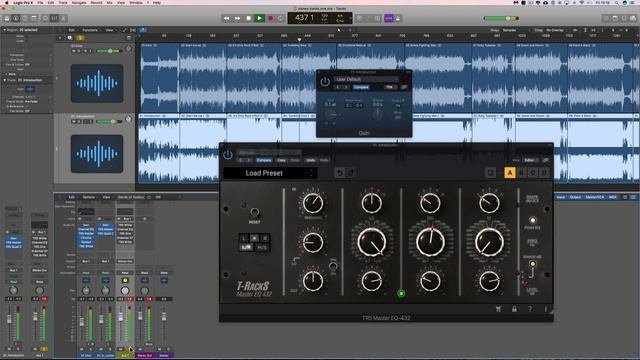Open the Load Preset selector in T-Racks
This screenshot has width=640, height=360.
(270, 173)
